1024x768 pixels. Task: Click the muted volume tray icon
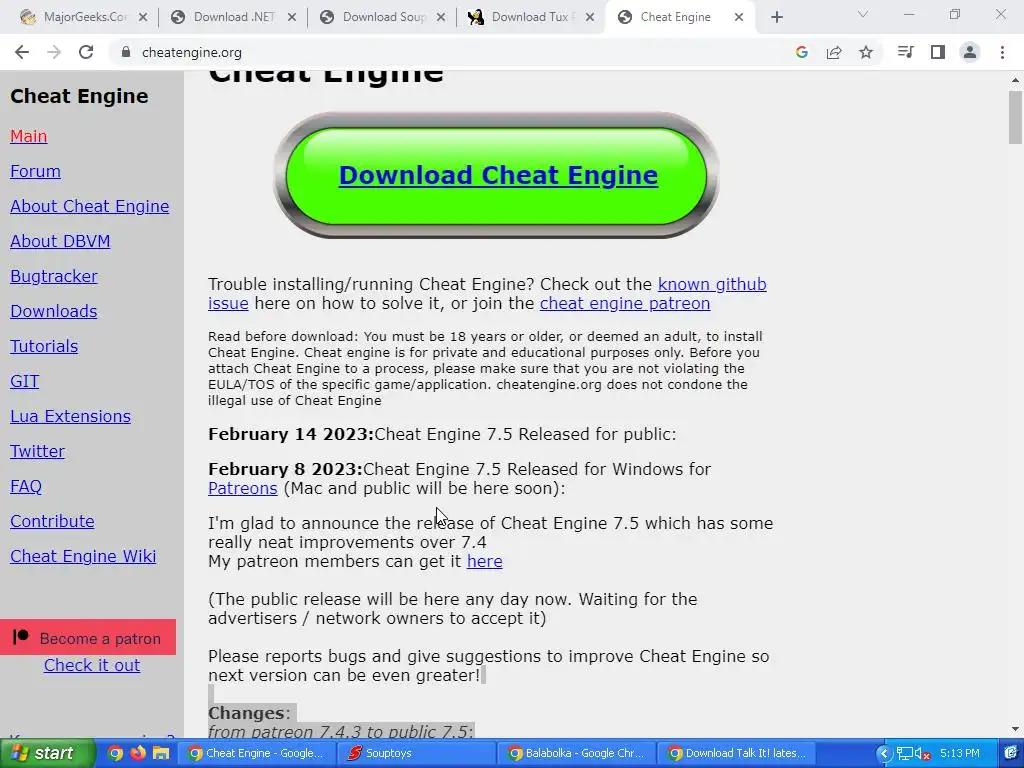pyautogui.click(x=923, y=754)
